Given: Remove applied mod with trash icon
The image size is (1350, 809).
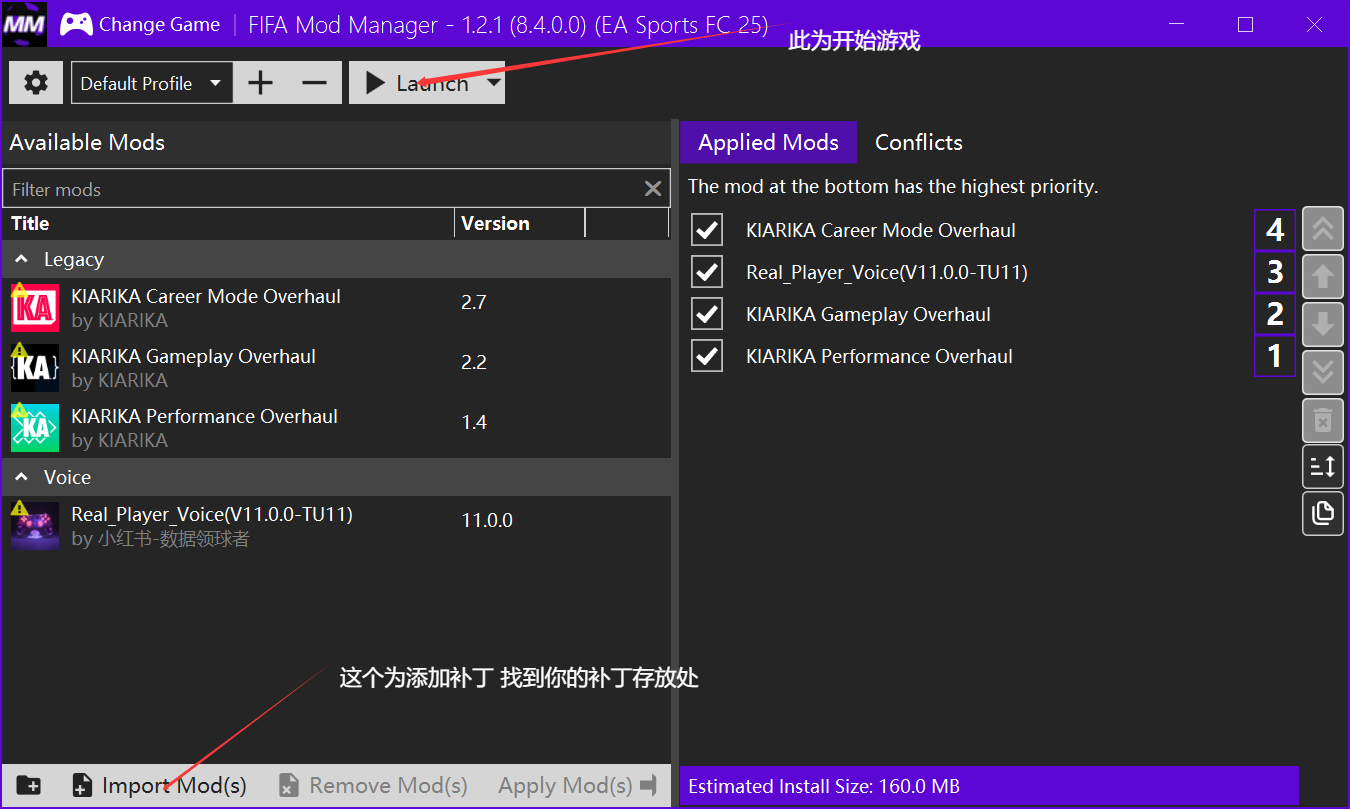Looking at the screenshot, I should 1322,419.
